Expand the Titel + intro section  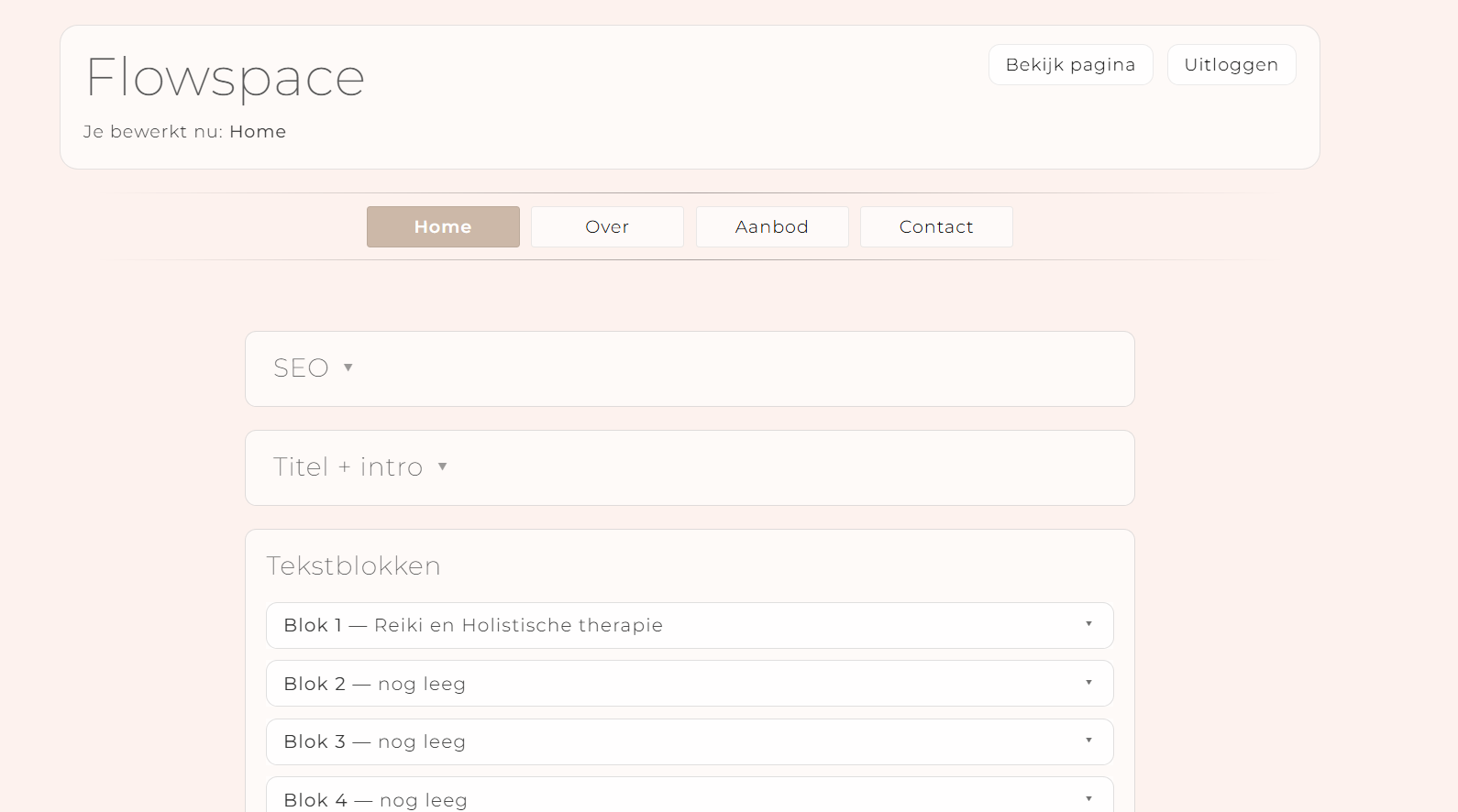click(690, 467)
